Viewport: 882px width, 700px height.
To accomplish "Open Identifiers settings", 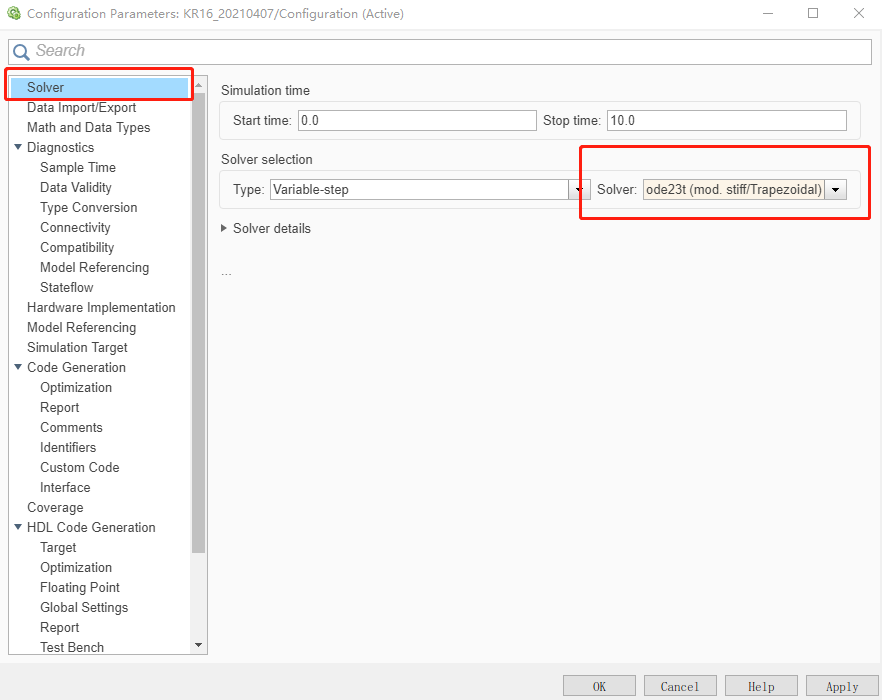I will (68, 447).
